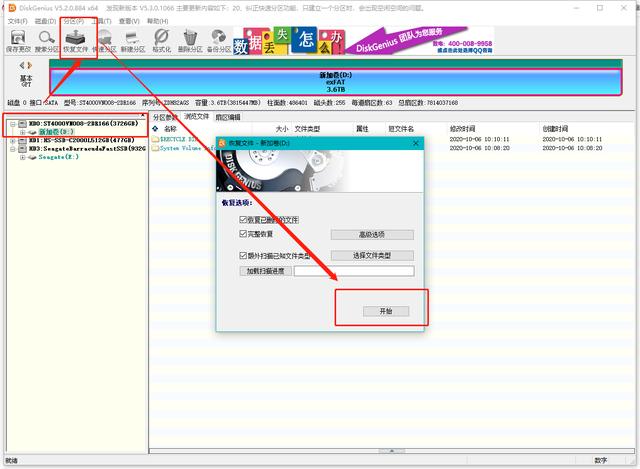Screen dimensions: 640x469
Task: Toggle the 完整恢复 checkbox
Action: [x=243, y=234]
